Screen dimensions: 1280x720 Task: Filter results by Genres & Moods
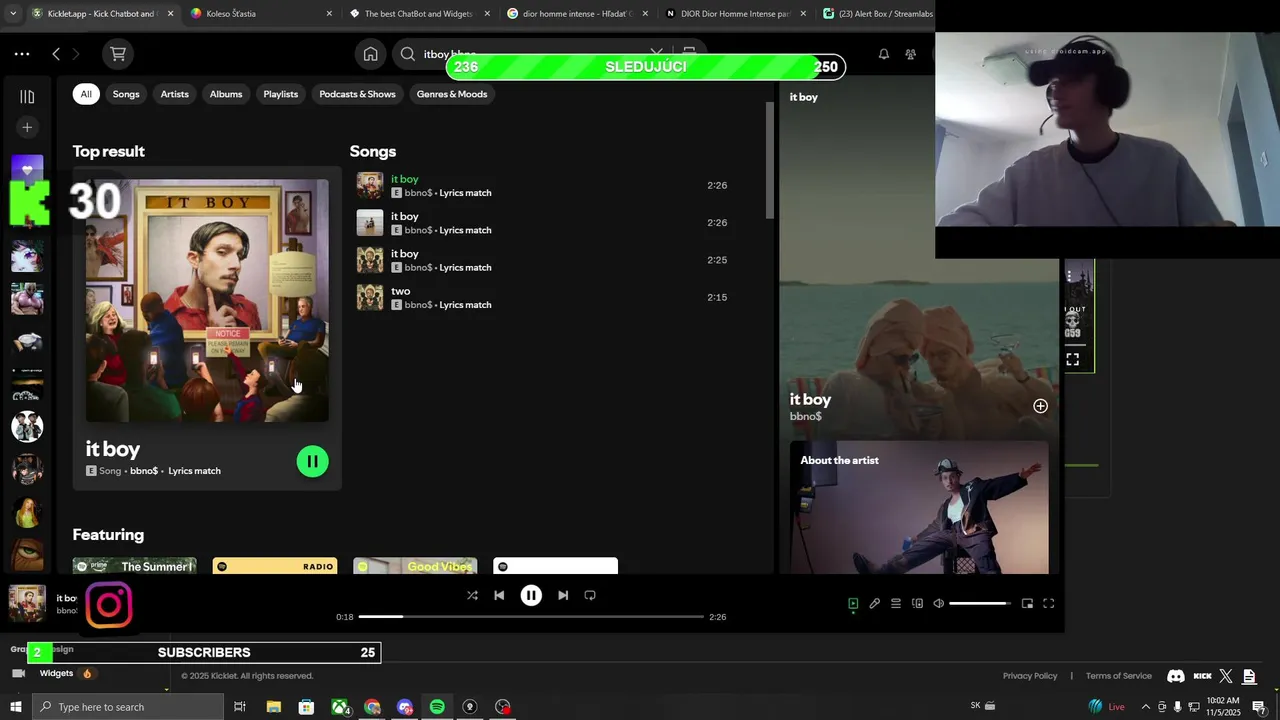tap(452, 94)
